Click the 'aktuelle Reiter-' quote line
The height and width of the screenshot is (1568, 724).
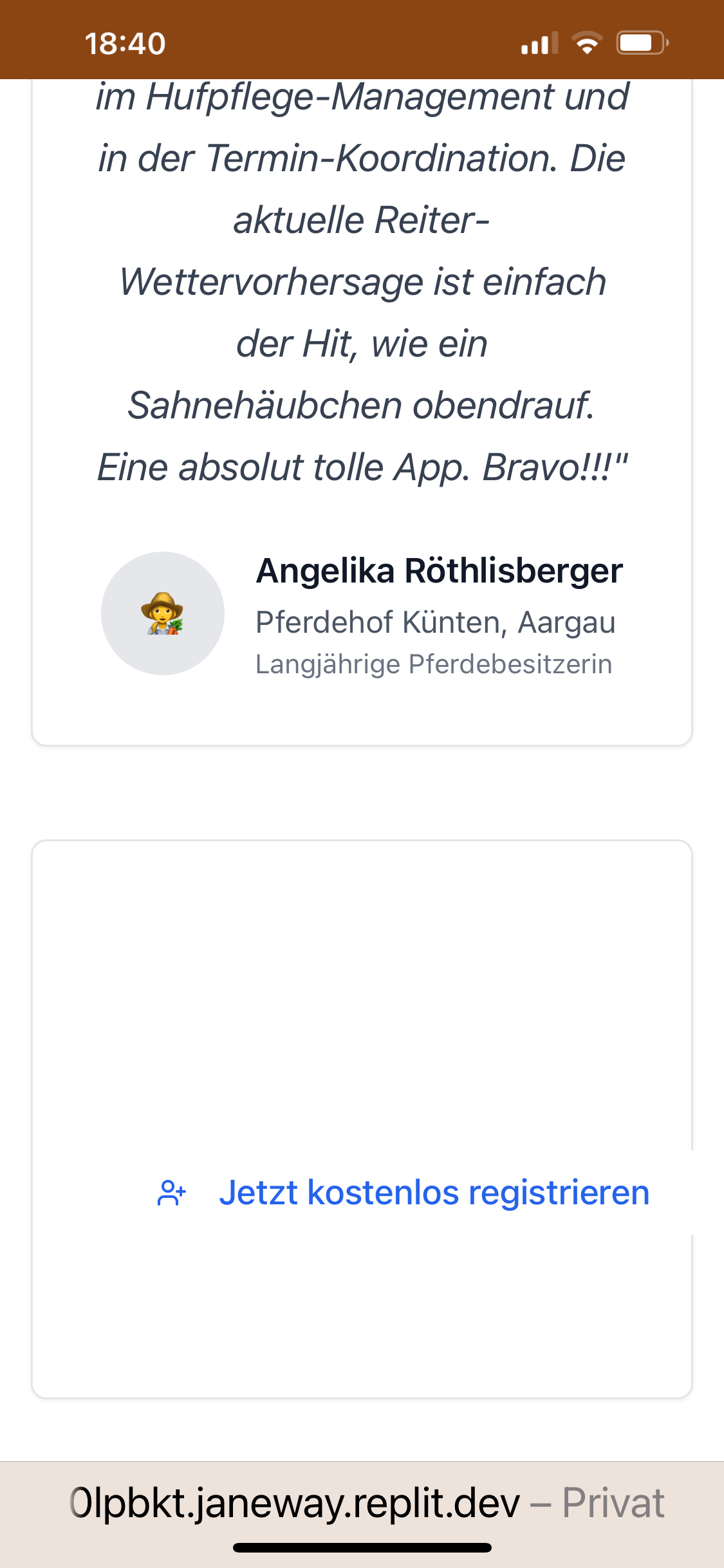[362, 220]
